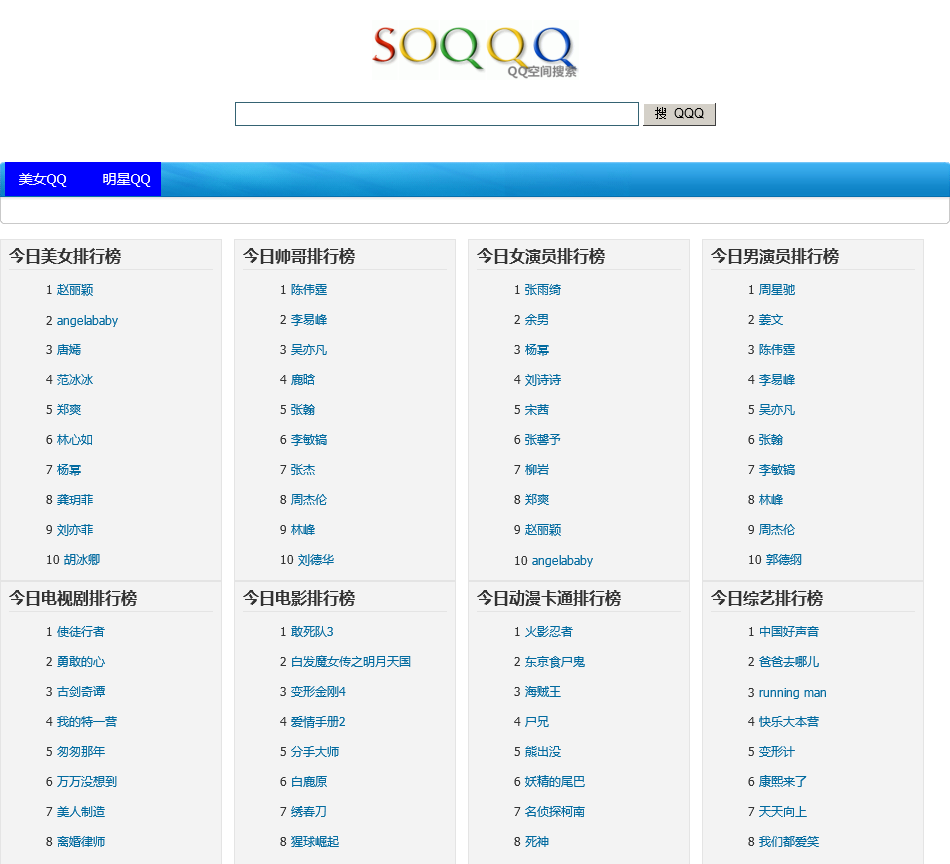Open 赵丽颖 in 今日美女排行榜
950x864 pixels.
[75, 290]
